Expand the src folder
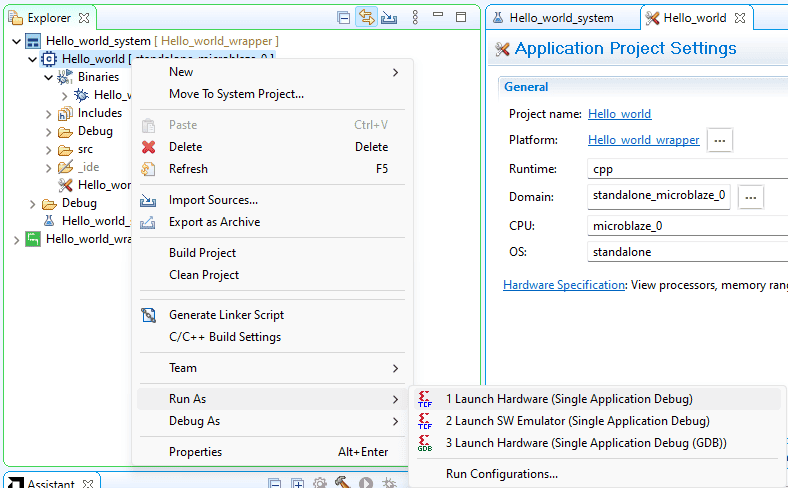The image size is (788, 488). click(48, 149)
